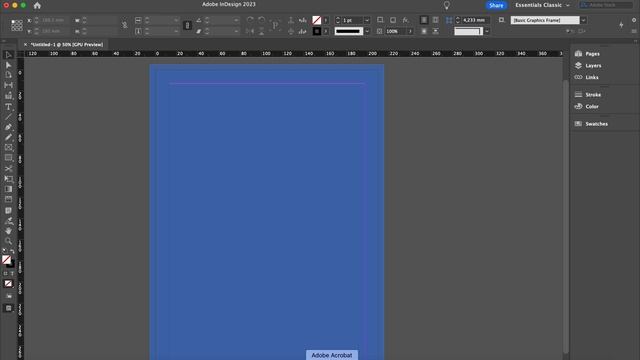Open the stroke weight dropdown
Screen dimensions: 640x360
pos(367,20)
